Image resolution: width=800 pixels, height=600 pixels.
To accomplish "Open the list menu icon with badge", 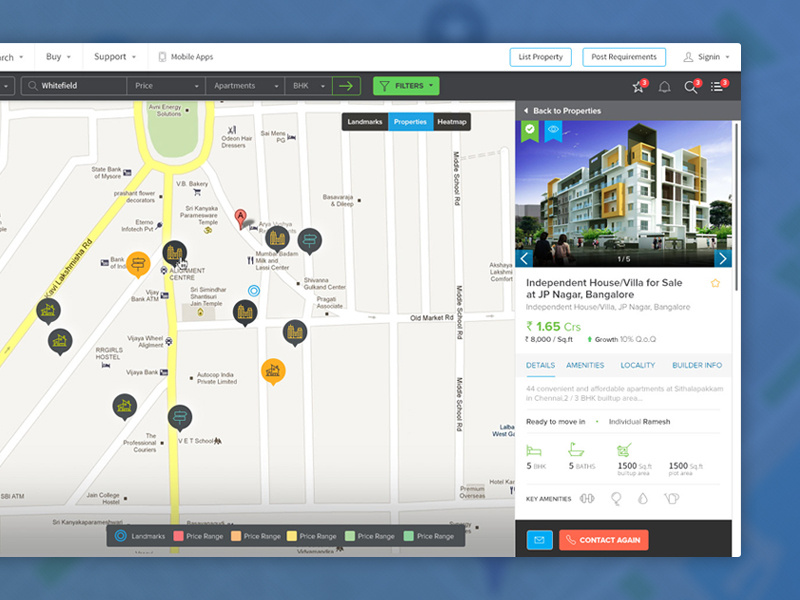I will 717,87.
